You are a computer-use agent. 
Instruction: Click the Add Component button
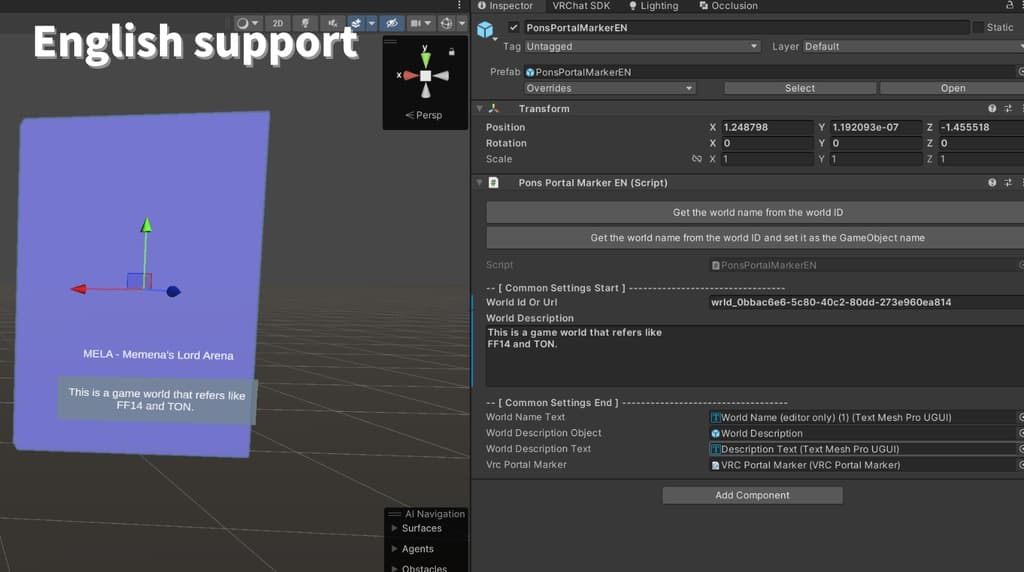[752, 496]
